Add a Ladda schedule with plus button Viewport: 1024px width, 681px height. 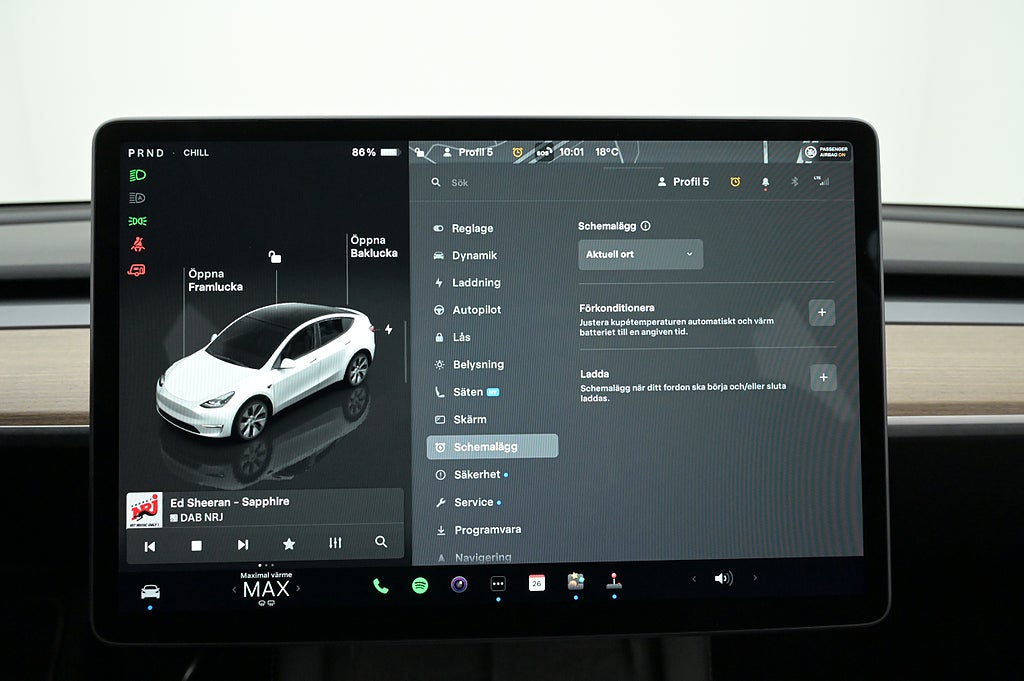[822, 377]
